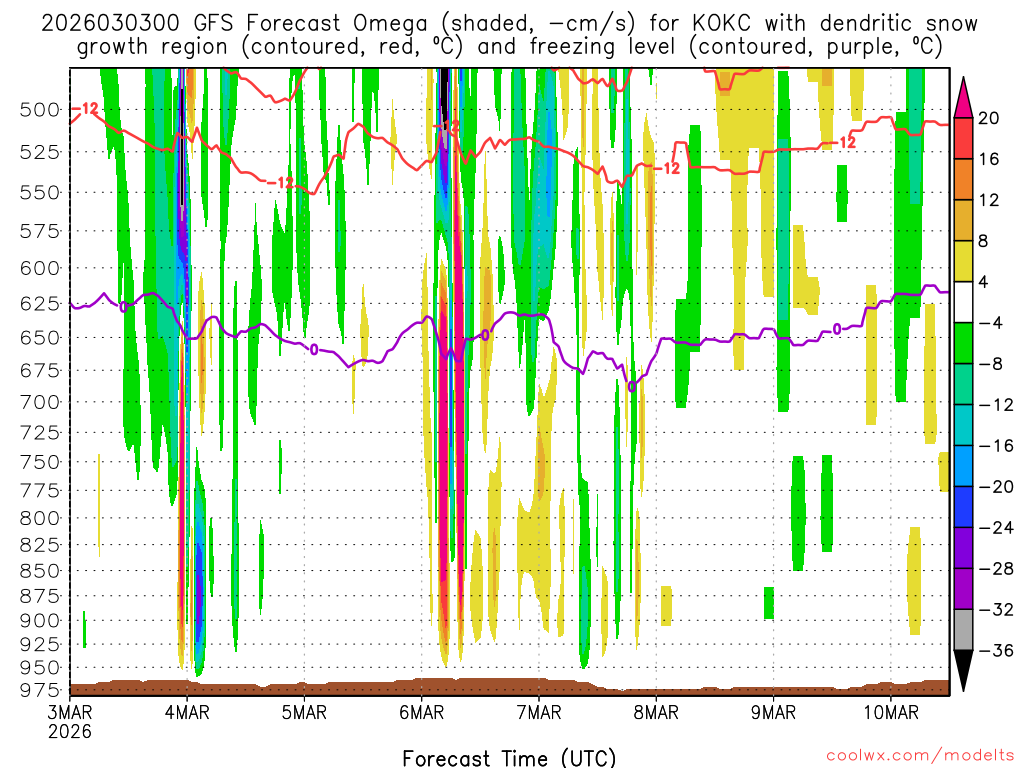Click the 875 pressure level label
Image resolution: width=1024 pixels, height=768 pixels.
pyautogui.click(x=40, y=596)
